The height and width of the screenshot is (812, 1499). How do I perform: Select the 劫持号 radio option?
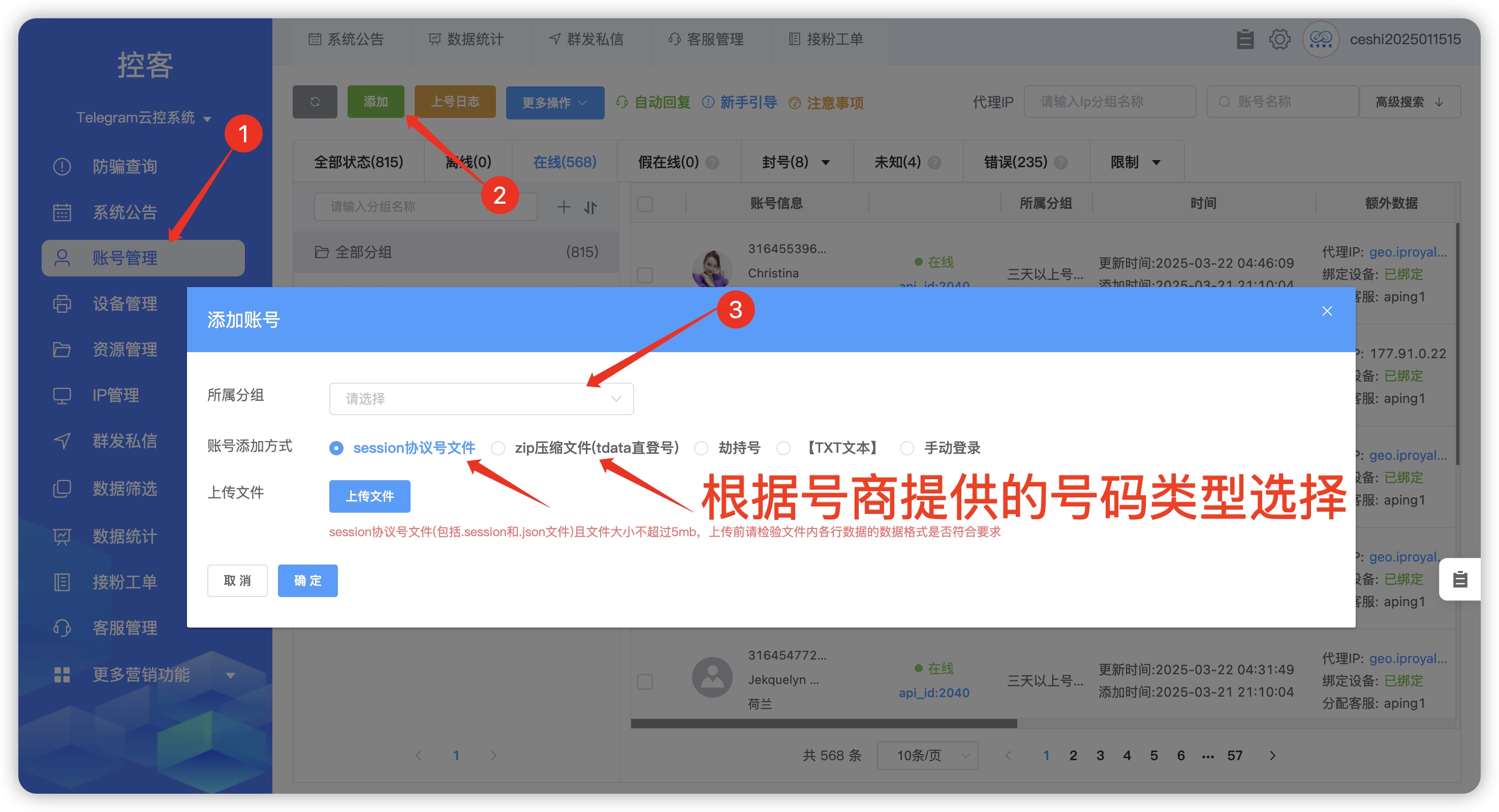pyautogui.click(x=702, y=448)
